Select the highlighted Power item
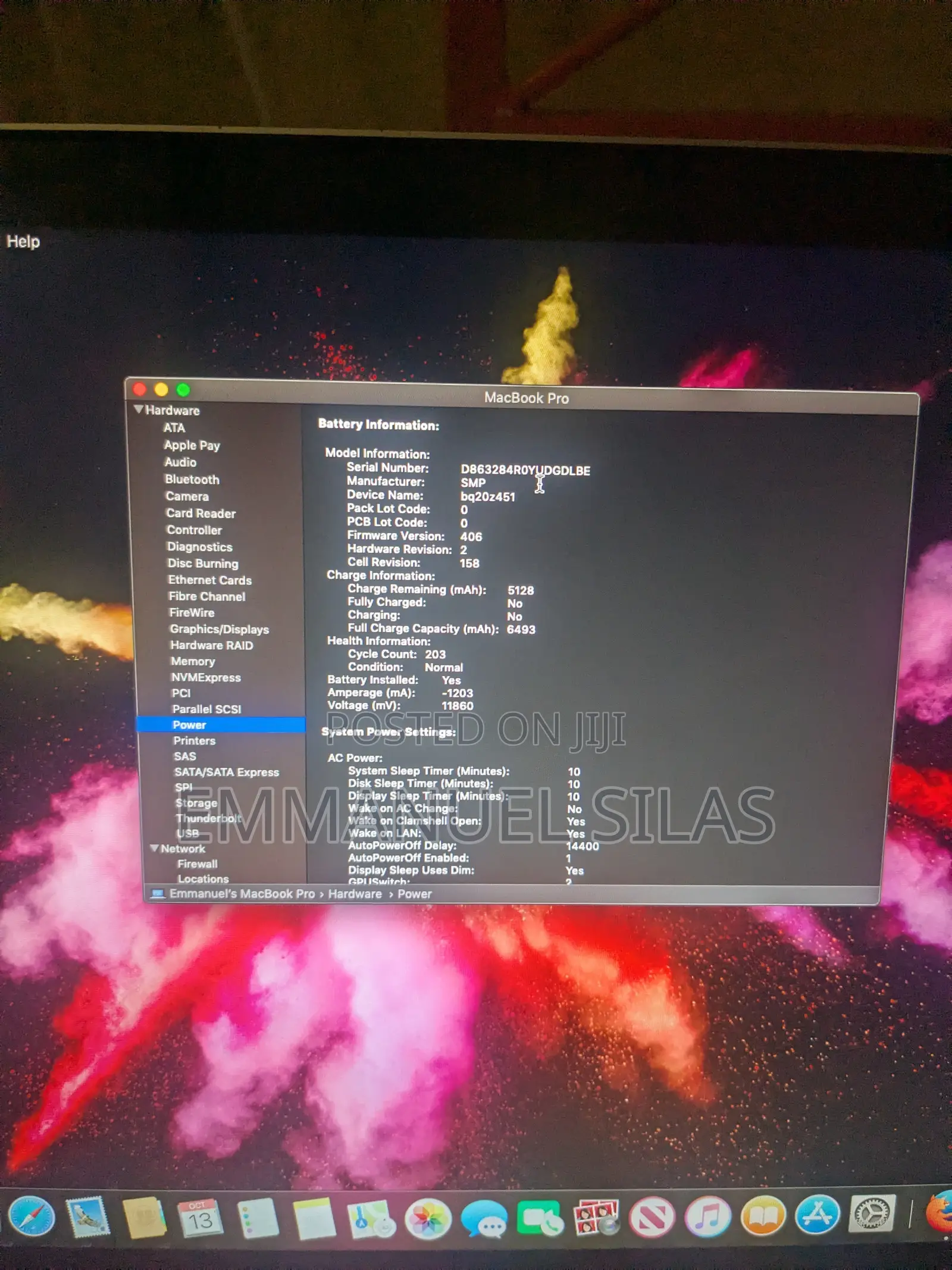This screenshot has width=952, height=1270. [221, 725]
